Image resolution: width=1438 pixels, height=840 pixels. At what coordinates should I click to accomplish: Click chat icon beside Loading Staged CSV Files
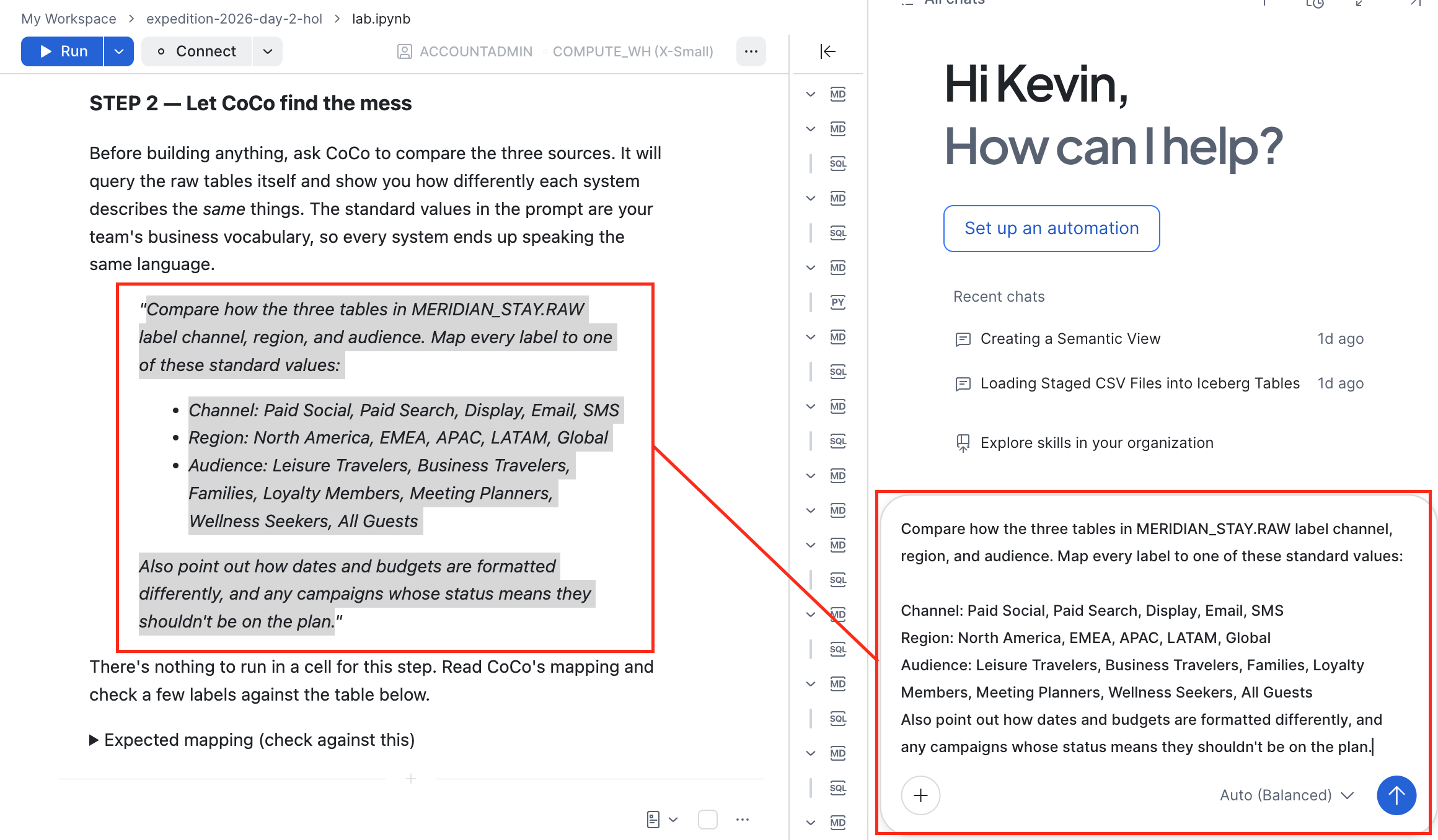coord(963,384)
